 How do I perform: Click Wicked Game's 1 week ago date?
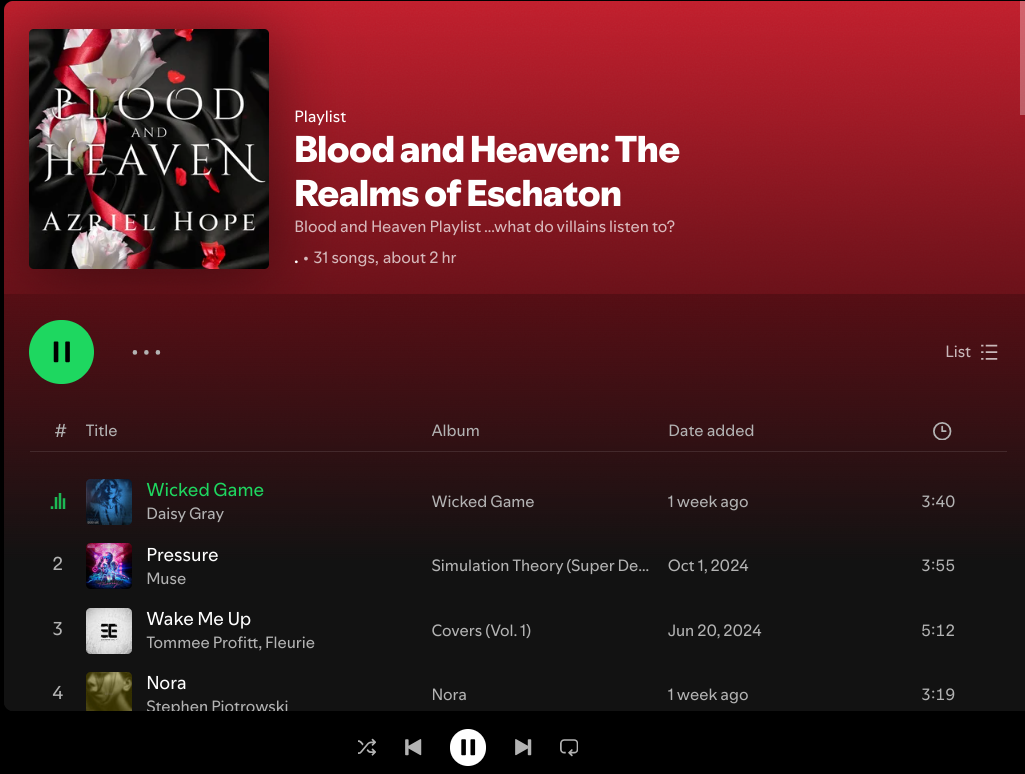tap(708, 502)
